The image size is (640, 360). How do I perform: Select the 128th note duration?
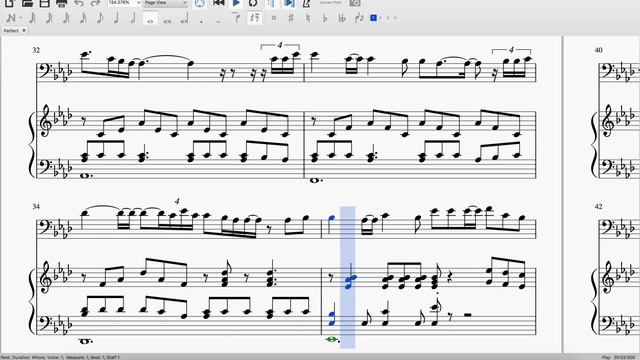pyautogui.click(x=33, y=18)
